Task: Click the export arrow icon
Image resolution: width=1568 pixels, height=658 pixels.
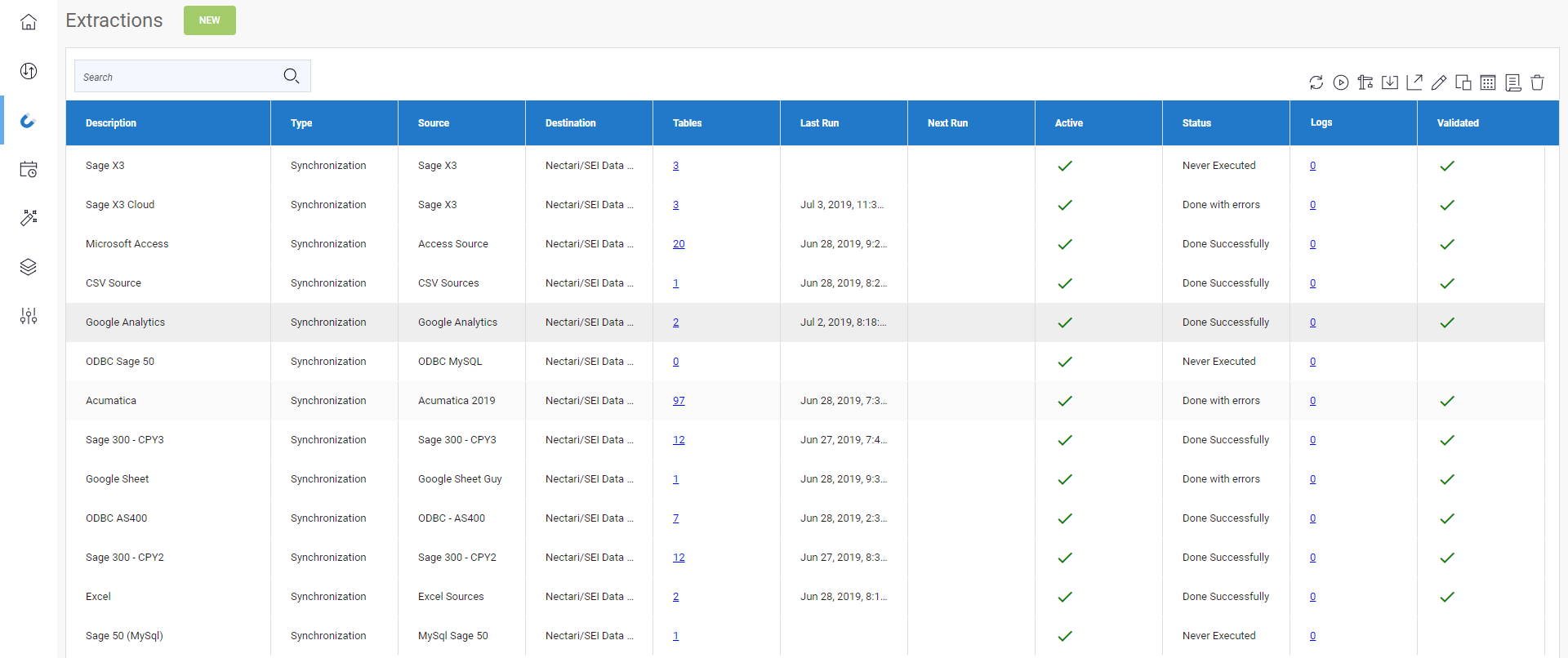Action: pyautogui.click(x=1414, y=82)
